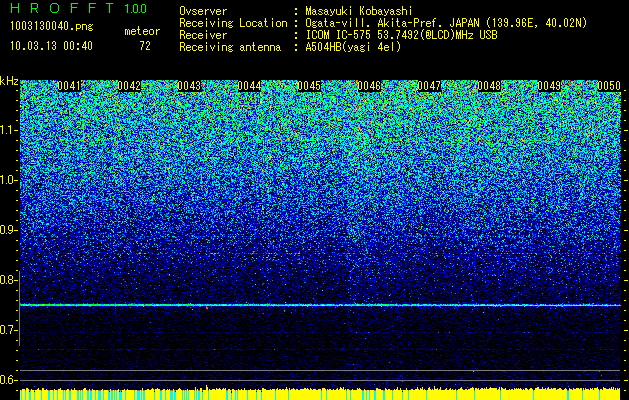
Task: Click the ICOM IC-575 53.7492 MHz receiver text
Action: point(402,35)
